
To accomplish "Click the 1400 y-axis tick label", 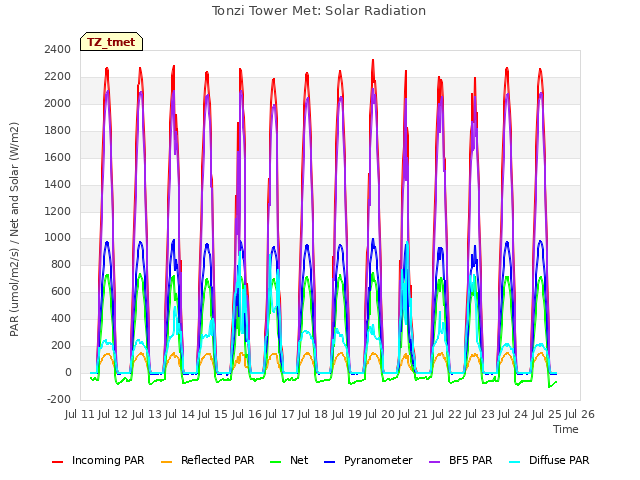I will 58,184.
